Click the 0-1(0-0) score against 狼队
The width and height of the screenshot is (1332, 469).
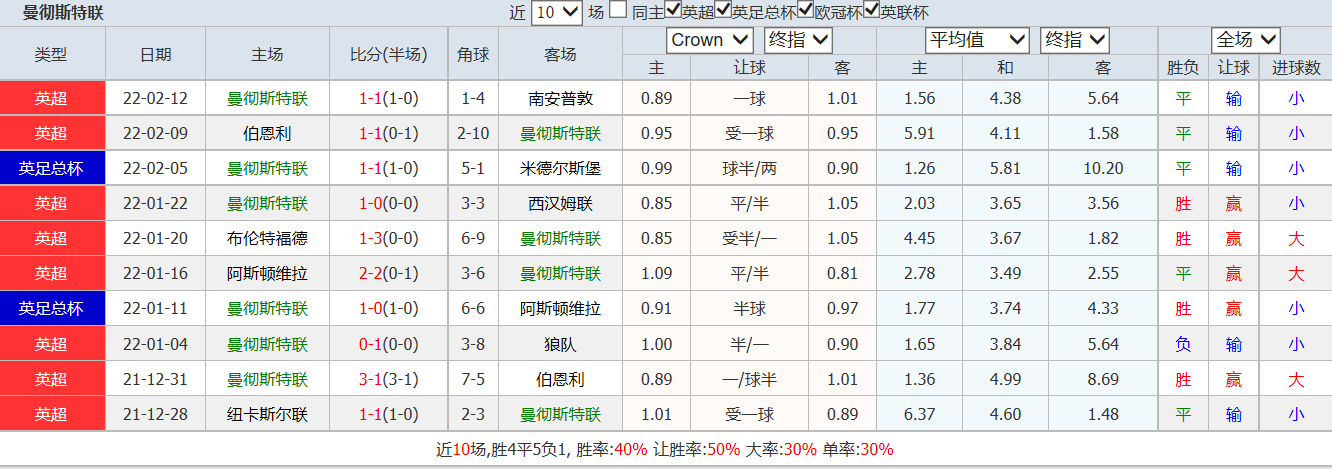pyautogui.click(x=389, y=344)
